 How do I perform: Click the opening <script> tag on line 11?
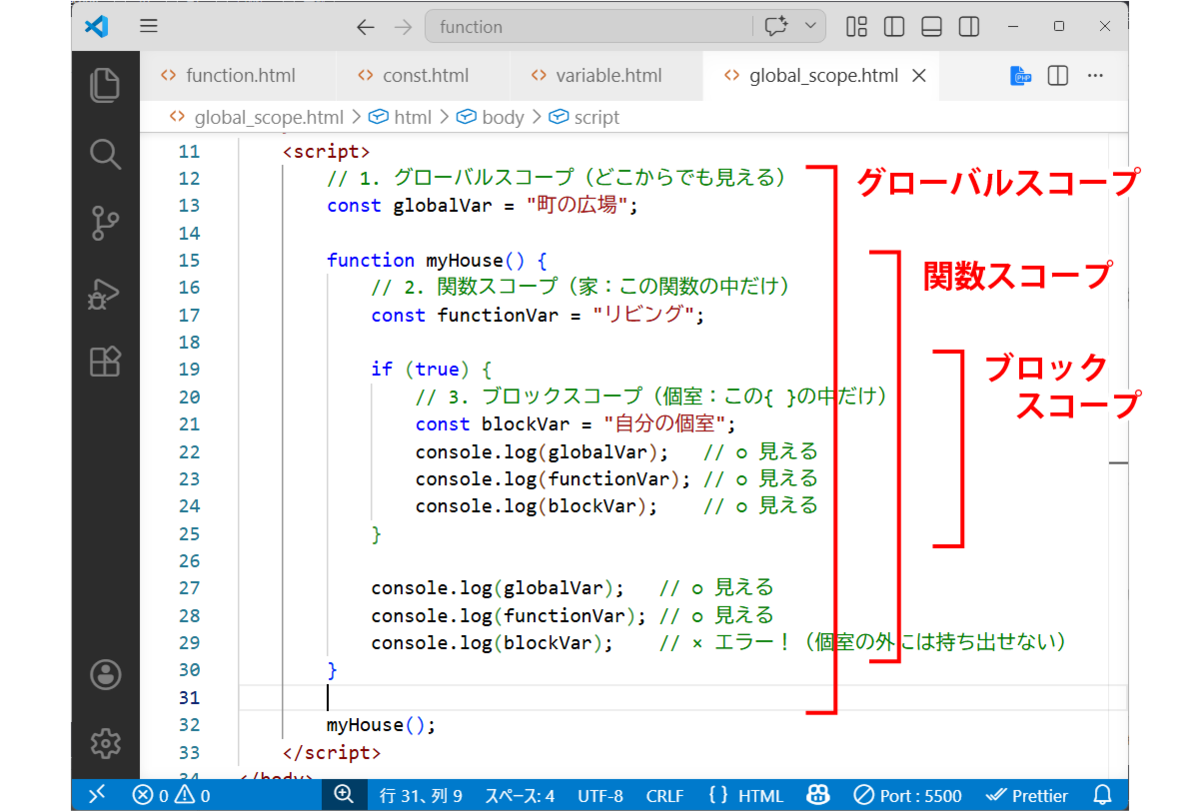point(327,152)
